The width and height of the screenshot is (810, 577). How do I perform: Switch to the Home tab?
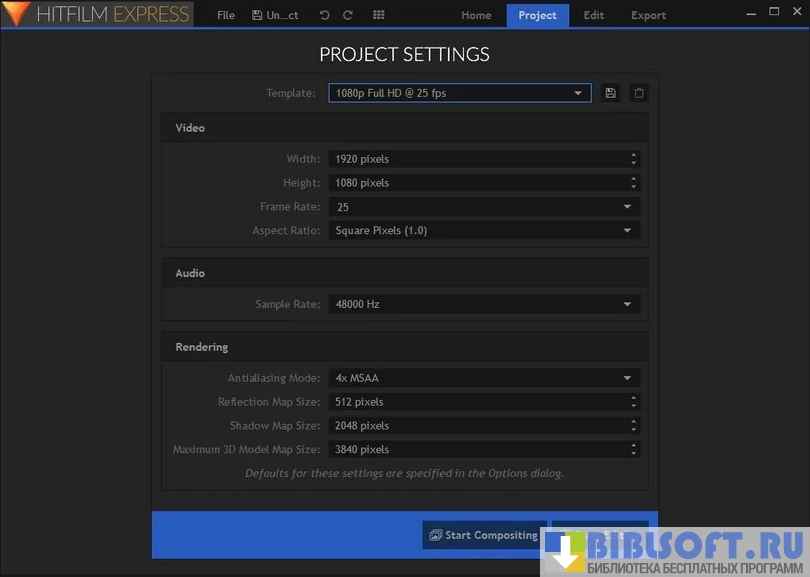pos(476,15)
